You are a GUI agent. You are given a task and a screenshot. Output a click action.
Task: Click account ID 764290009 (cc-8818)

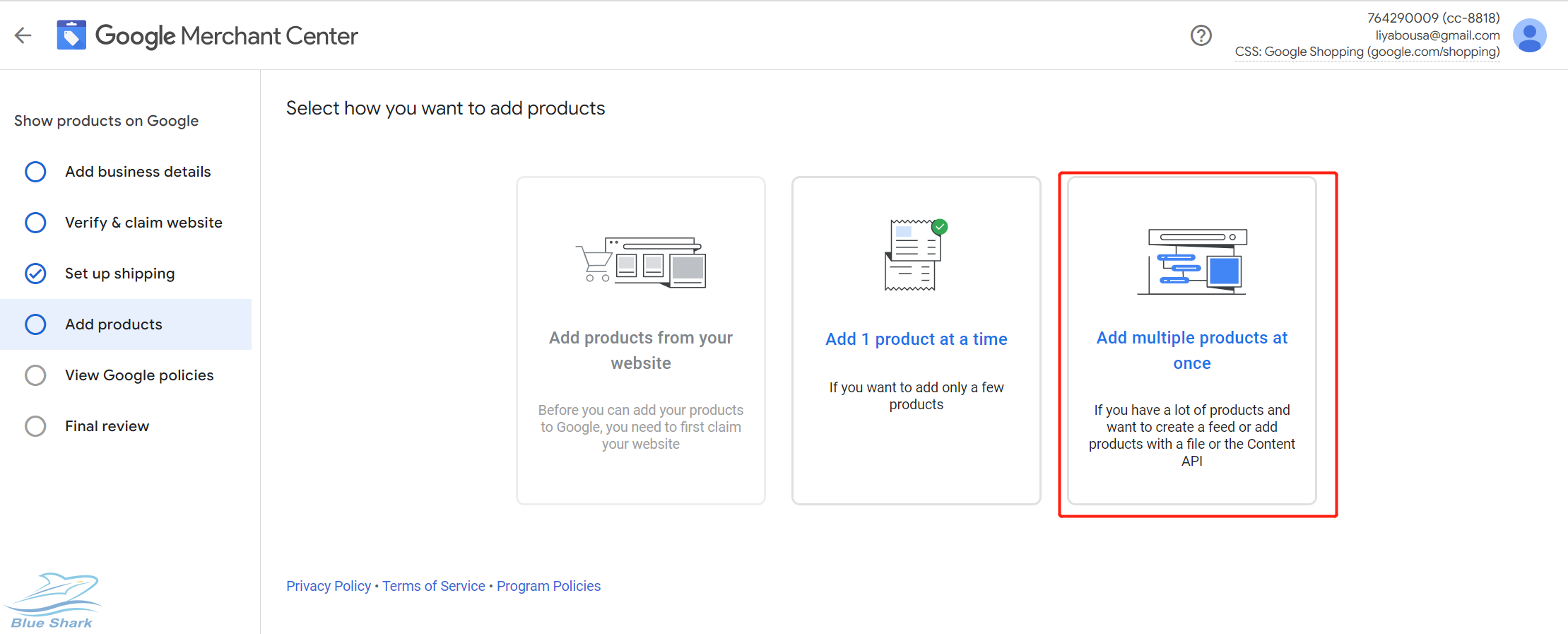1434,18
